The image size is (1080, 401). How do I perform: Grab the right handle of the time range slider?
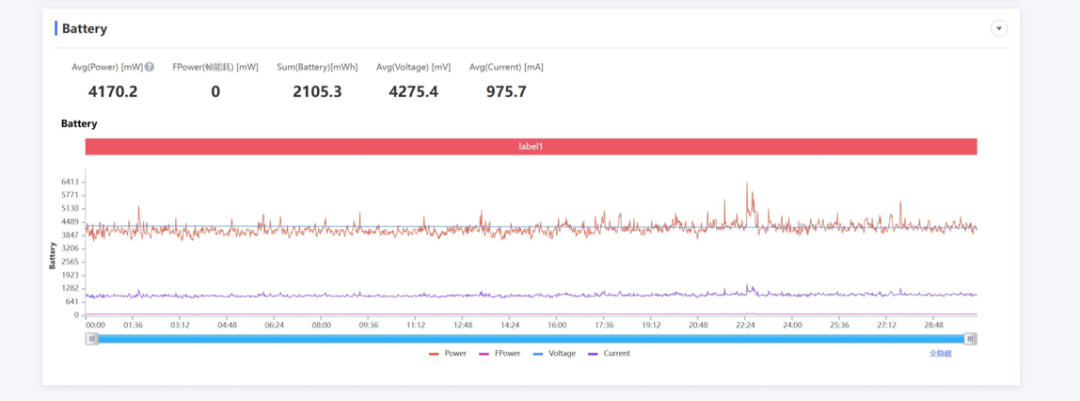click(970, 338)
